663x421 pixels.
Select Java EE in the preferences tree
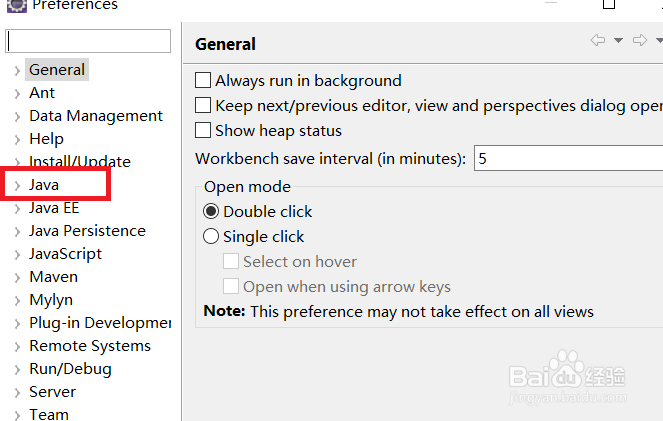pyautogui.click(x=54, y=208)
